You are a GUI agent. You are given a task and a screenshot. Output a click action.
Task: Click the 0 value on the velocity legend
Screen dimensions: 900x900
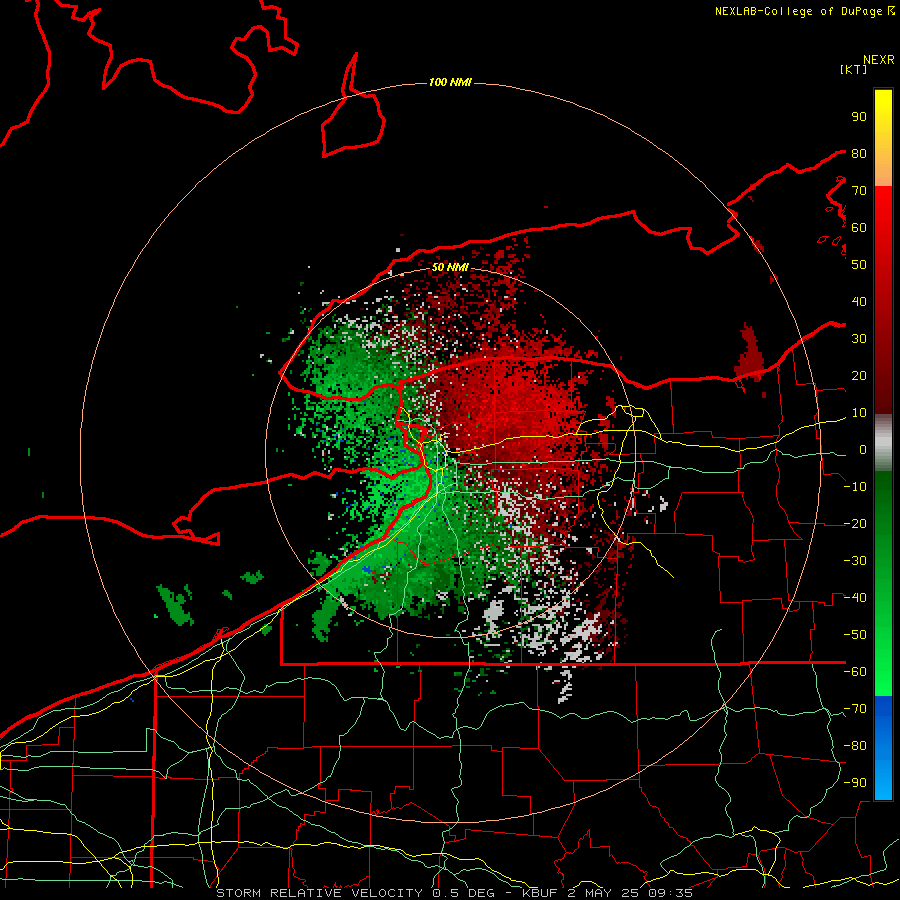863,450
